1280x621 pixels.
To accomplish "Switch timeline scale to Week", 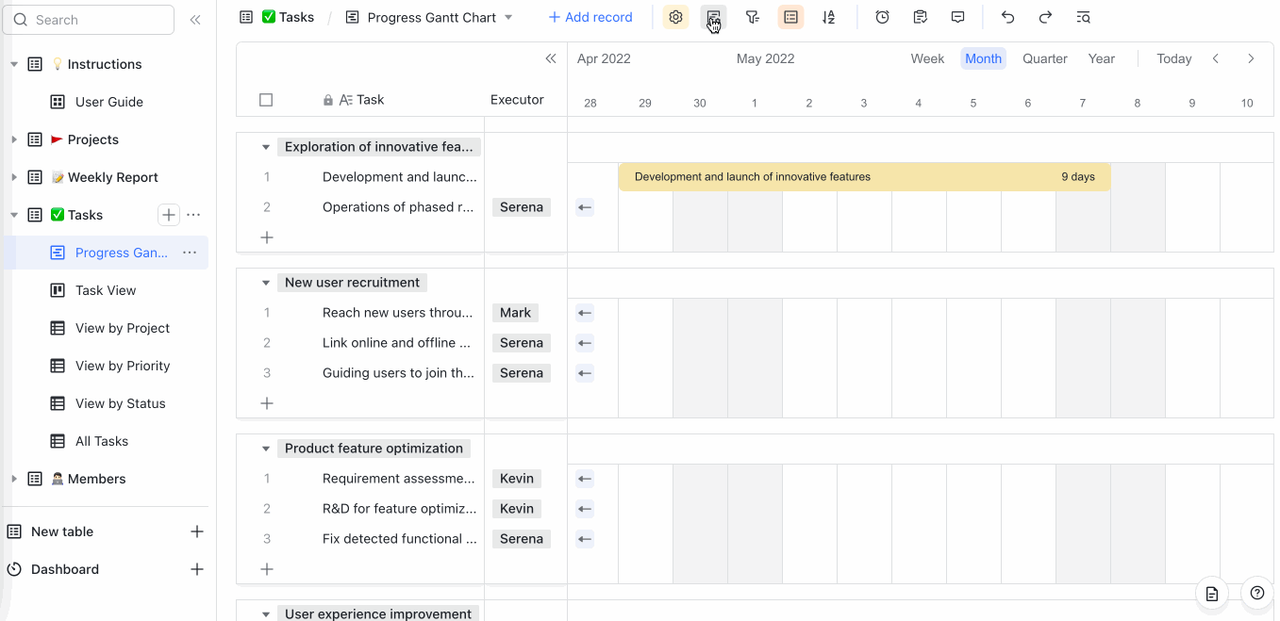I will (x=927, y=59).
